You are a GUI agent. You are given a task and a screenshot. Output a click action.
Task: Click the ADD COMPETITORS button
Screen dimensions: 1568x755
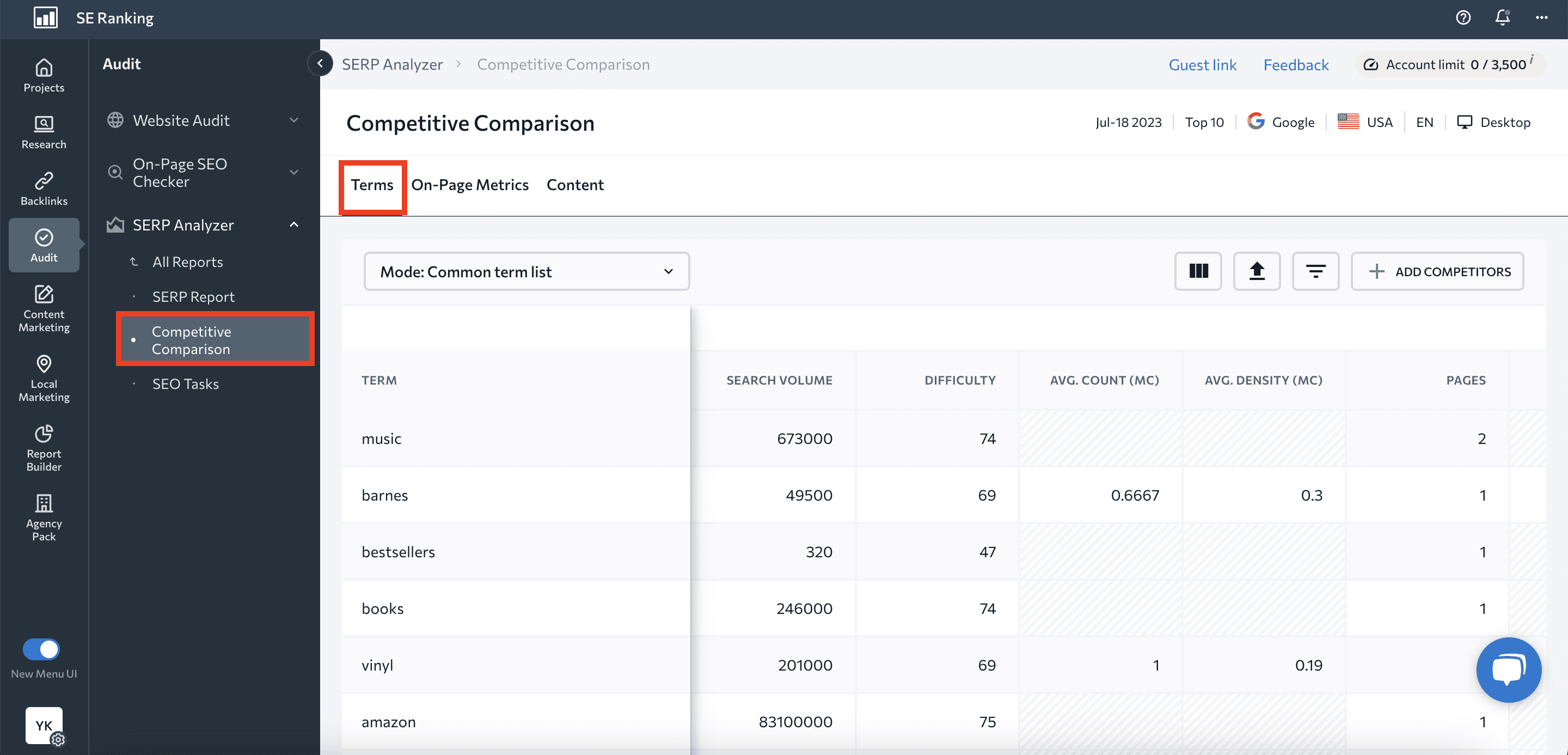1437,271
